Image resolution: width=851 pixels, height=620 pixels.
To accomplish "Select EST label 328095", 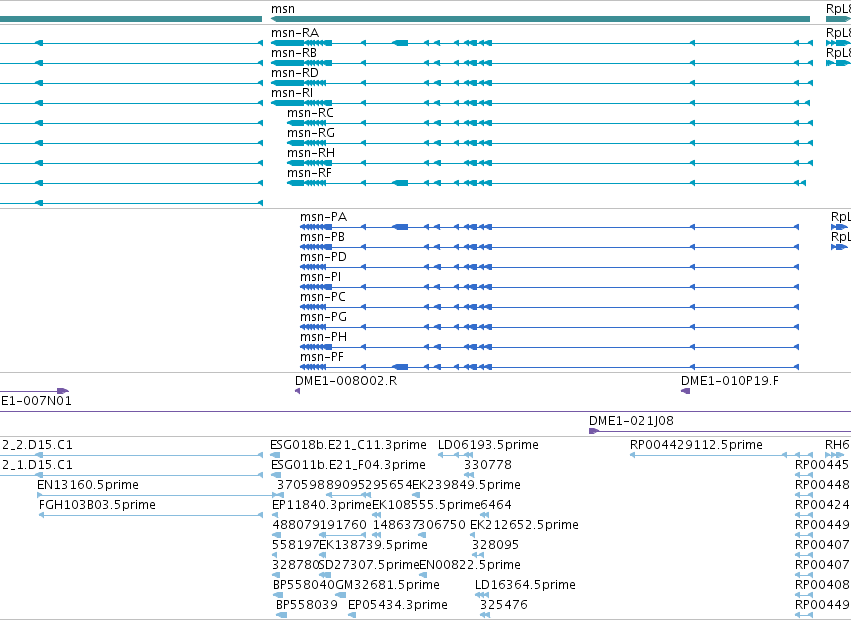I will click(x=495, y=546).
